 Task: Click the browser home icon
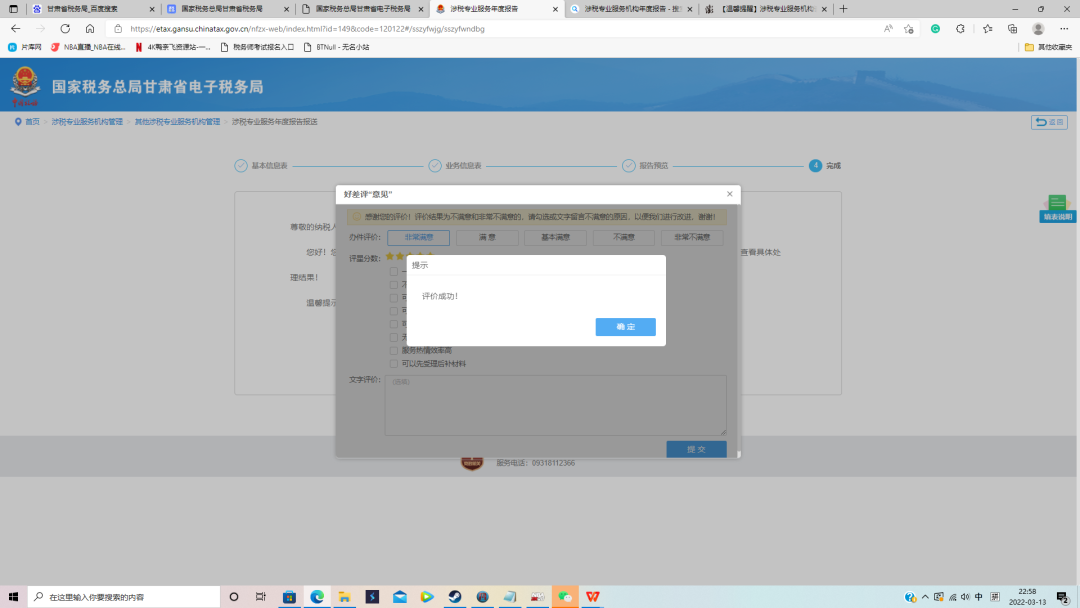click(x=90, y=29)
